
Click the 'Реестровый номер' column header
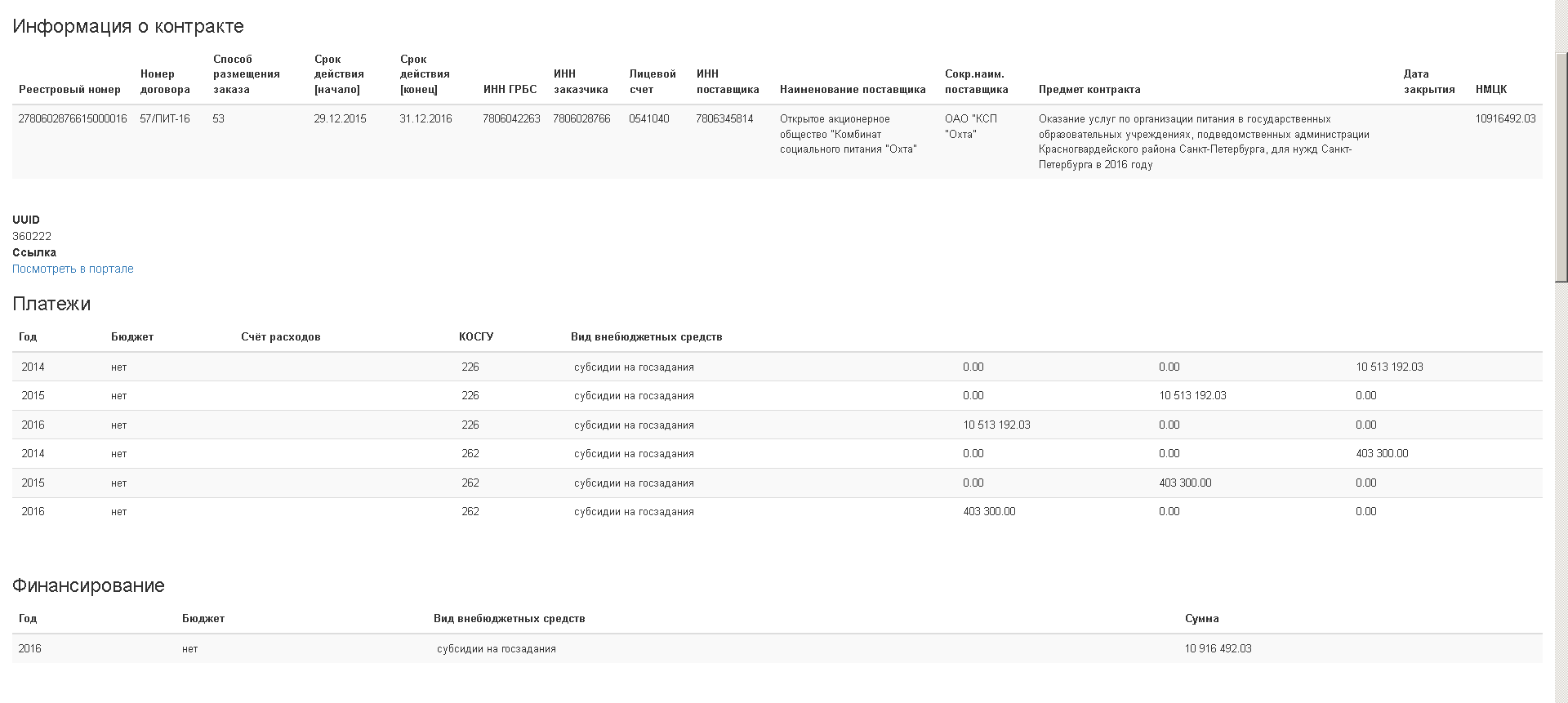69,89
